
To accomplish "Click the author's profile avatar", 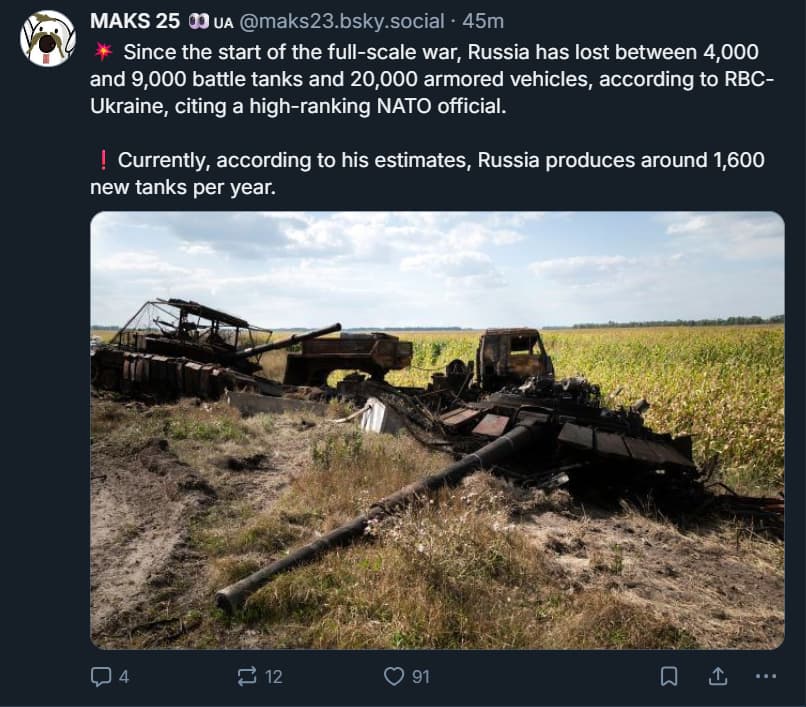I will pos(48,39).
